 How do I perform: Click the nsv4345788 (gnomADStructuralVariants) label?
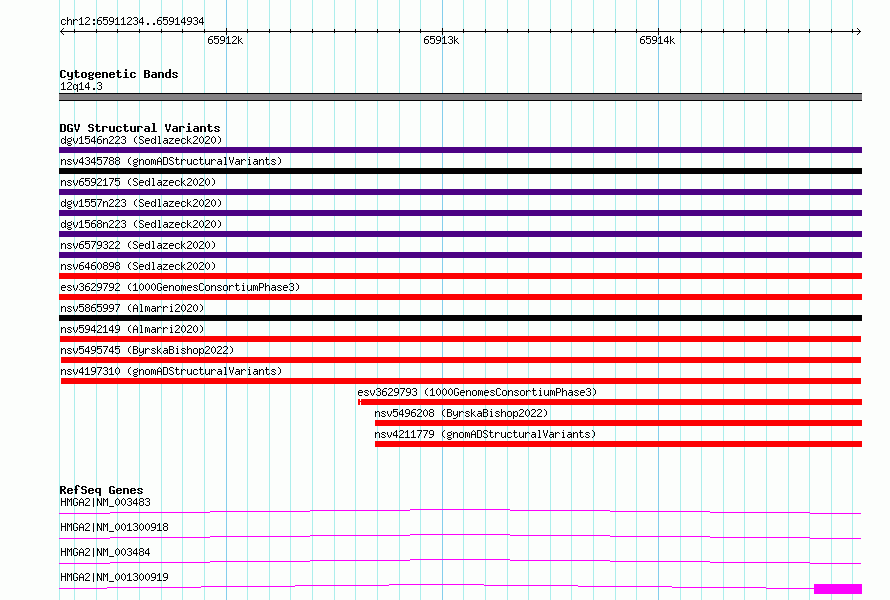click(171, 161)
